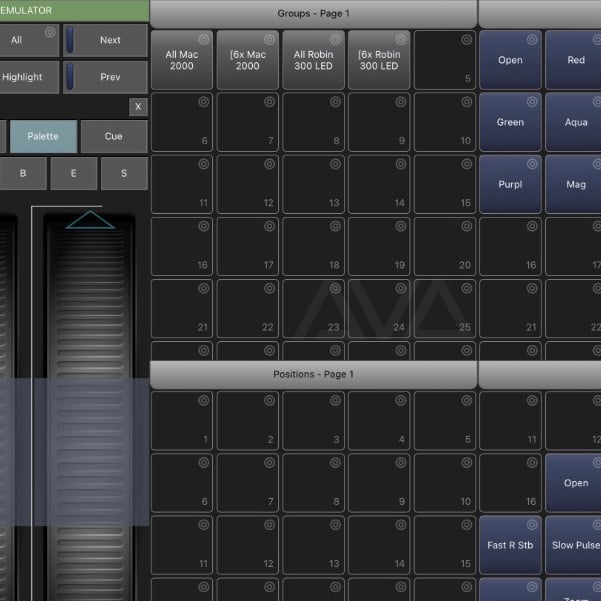
Task: Select the [6x Mac 2000 group
Action: 248,60
